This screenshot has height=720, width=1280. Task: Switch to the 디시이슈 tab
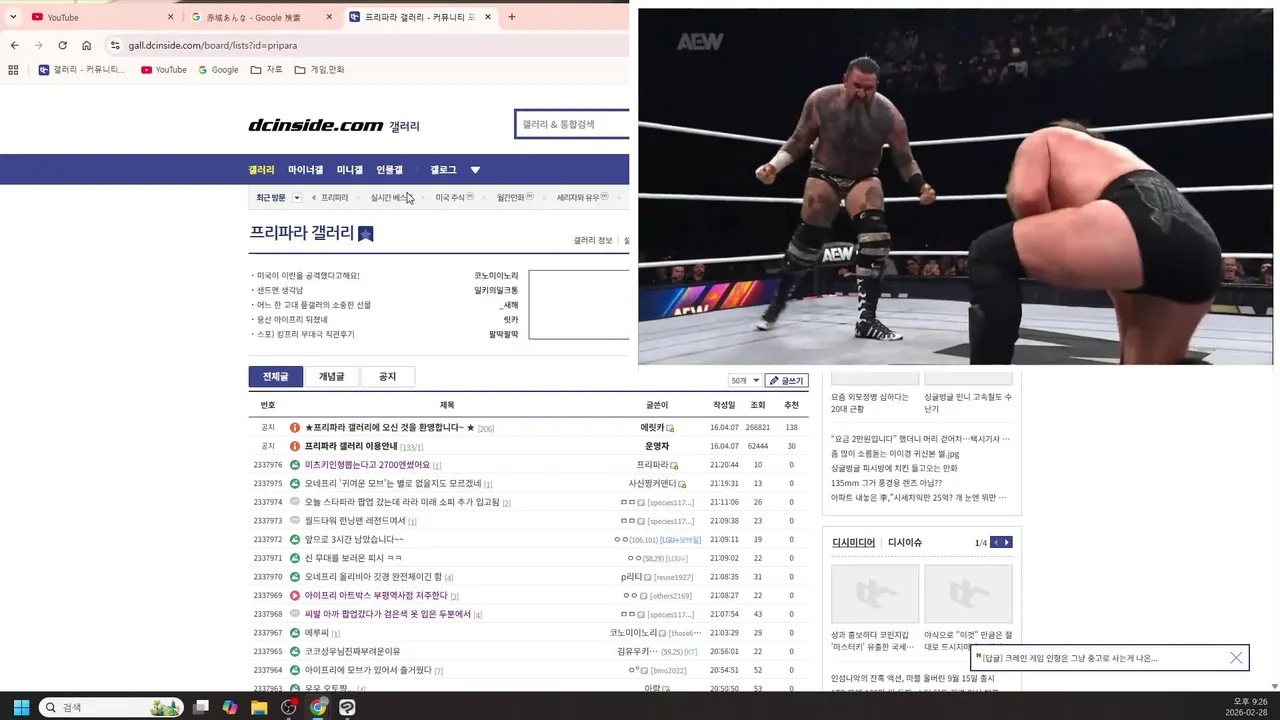pos(905,543)
